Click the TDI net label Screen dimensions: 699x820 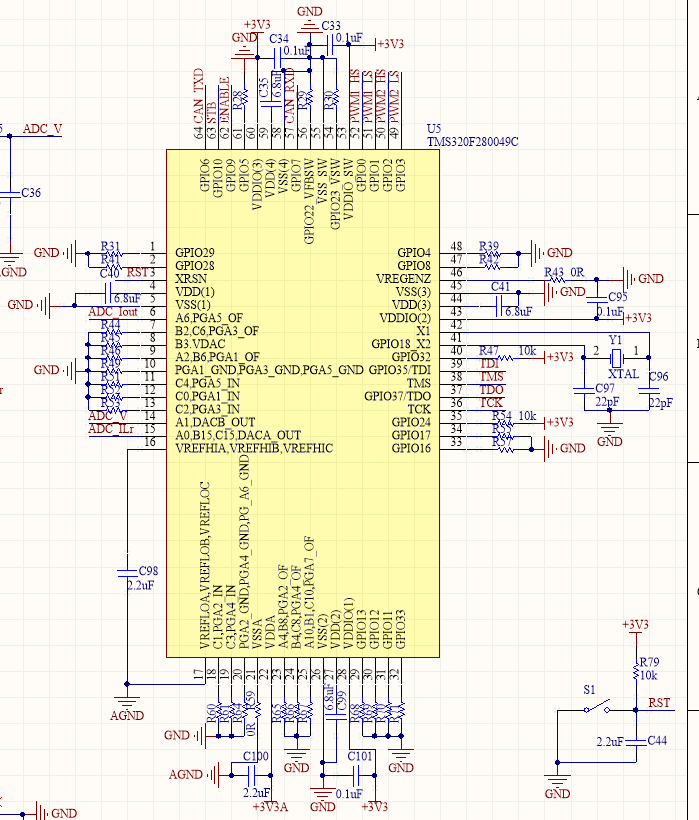click(x=489, y=364)
